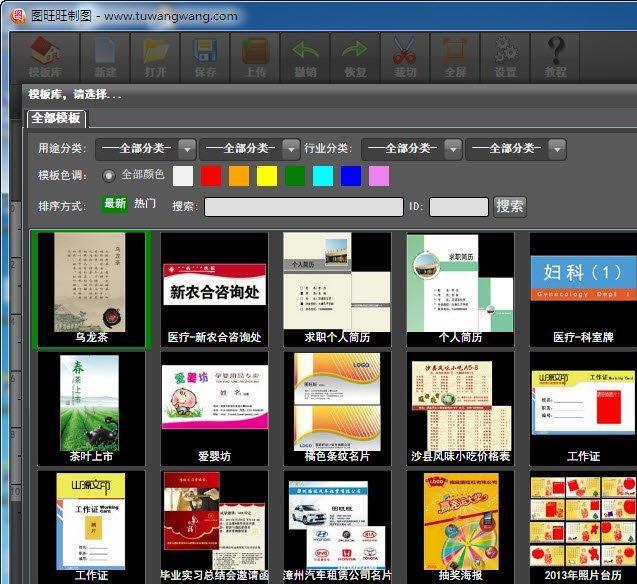The image size is (637, 584).
Task: Select the 全部颜色 radio button
Action: [x=108, y=175]
